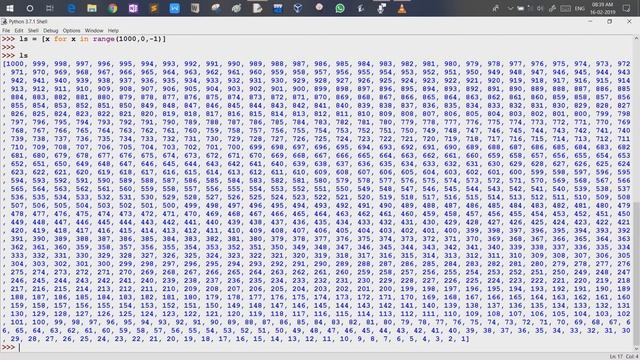Minimize the Python Shell window
Viewport: 640px width, 360px height.
point(590,21)
